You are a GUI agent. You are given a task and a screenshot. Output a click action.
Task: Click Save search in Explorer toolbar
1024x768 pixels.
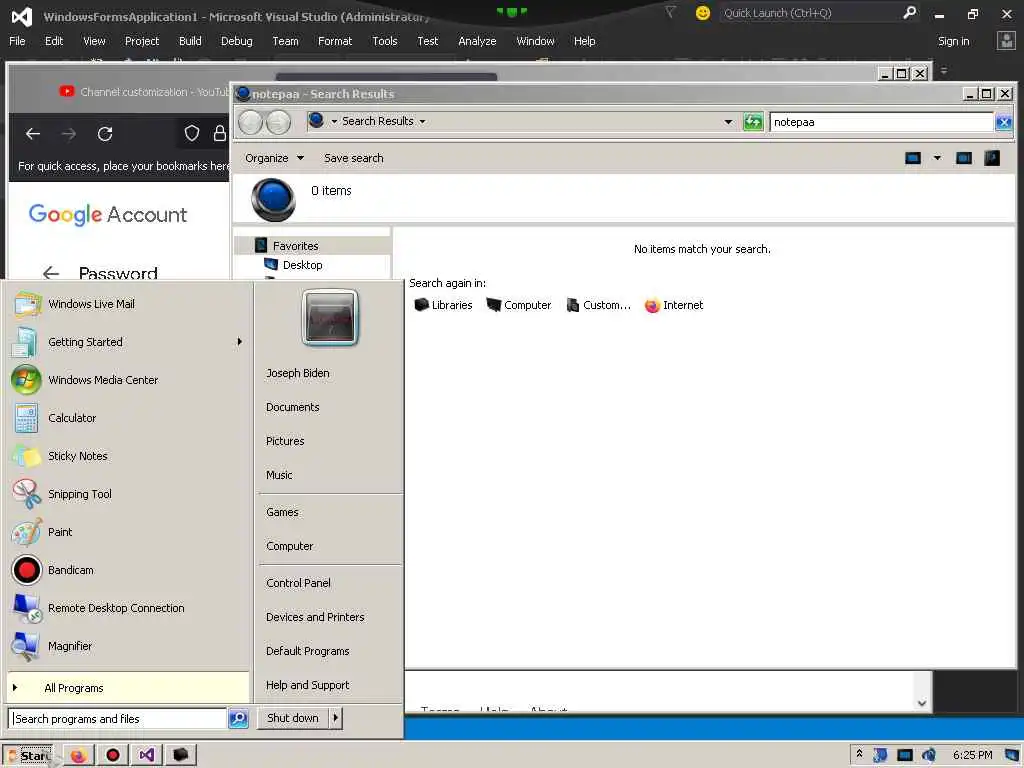point(353,158)
